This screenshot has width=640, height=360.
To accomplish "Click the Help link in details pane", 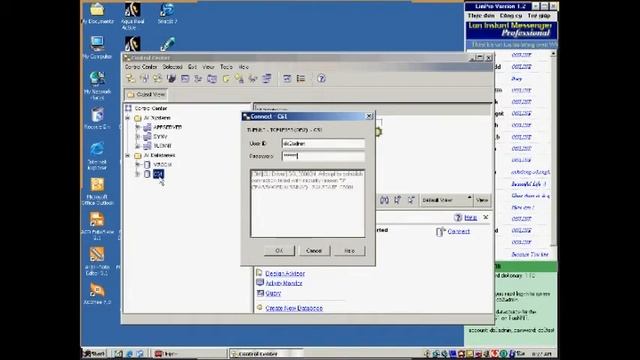I will pyautogui.click(x=471, y=218).
